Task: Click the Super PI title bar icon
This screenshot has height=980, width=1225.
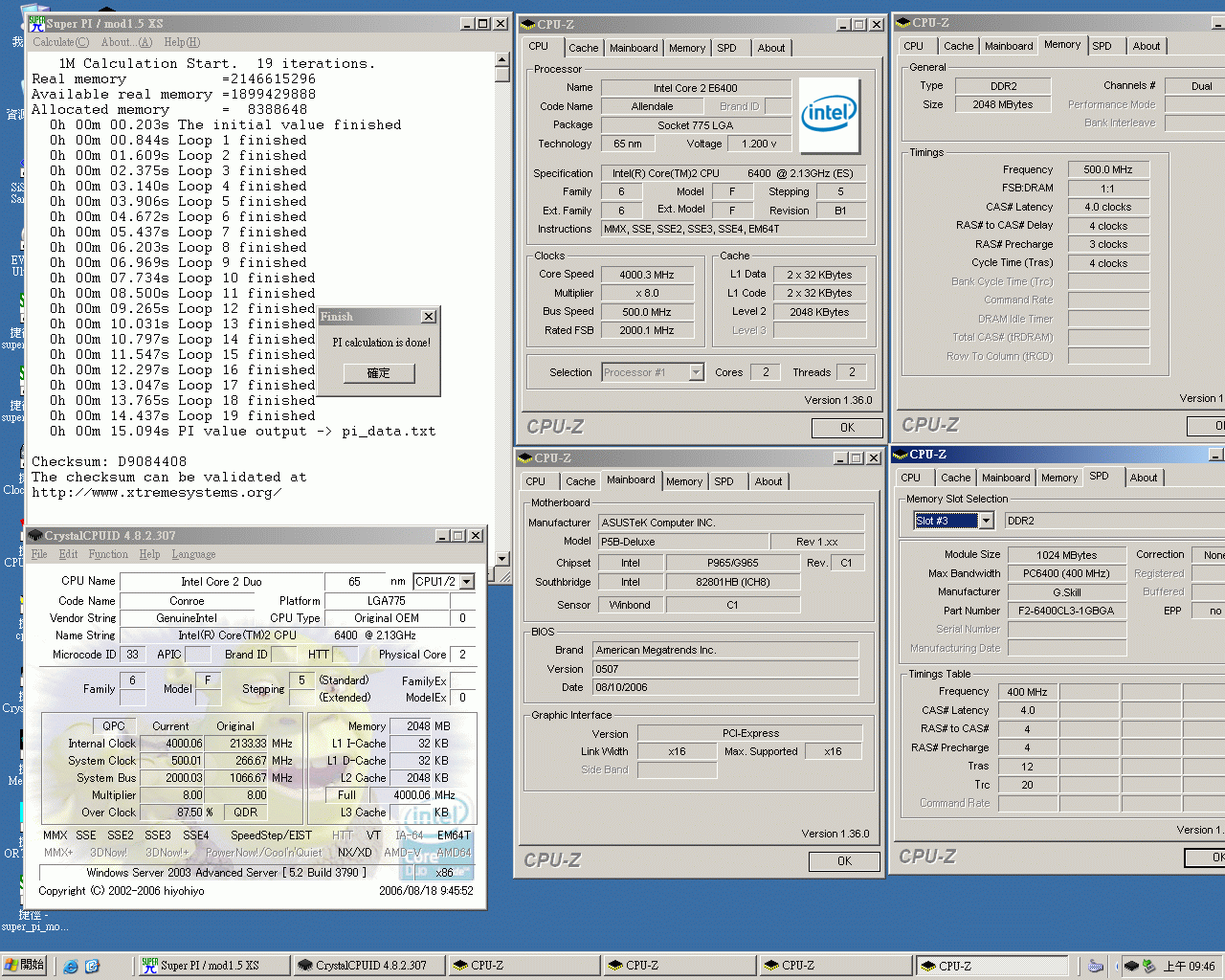Action: [x=37, y=23]
